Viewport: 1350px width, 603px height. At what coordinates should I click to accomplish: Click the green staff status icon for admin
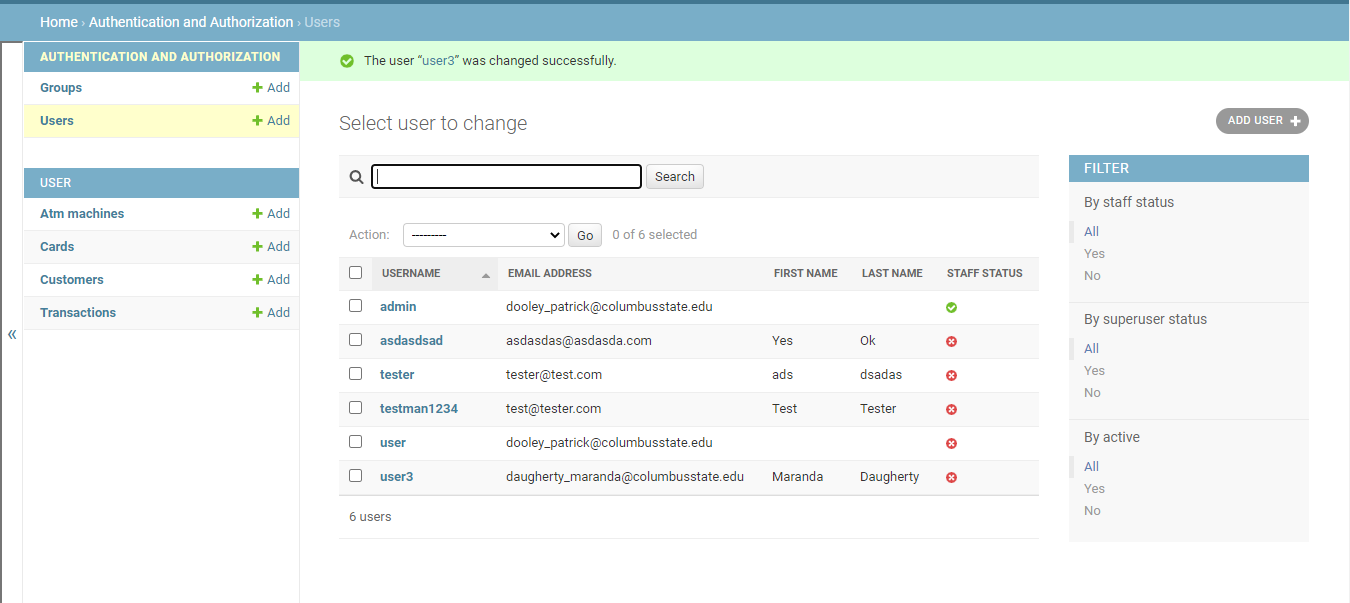pyautogui.click(x=951, y=307)
